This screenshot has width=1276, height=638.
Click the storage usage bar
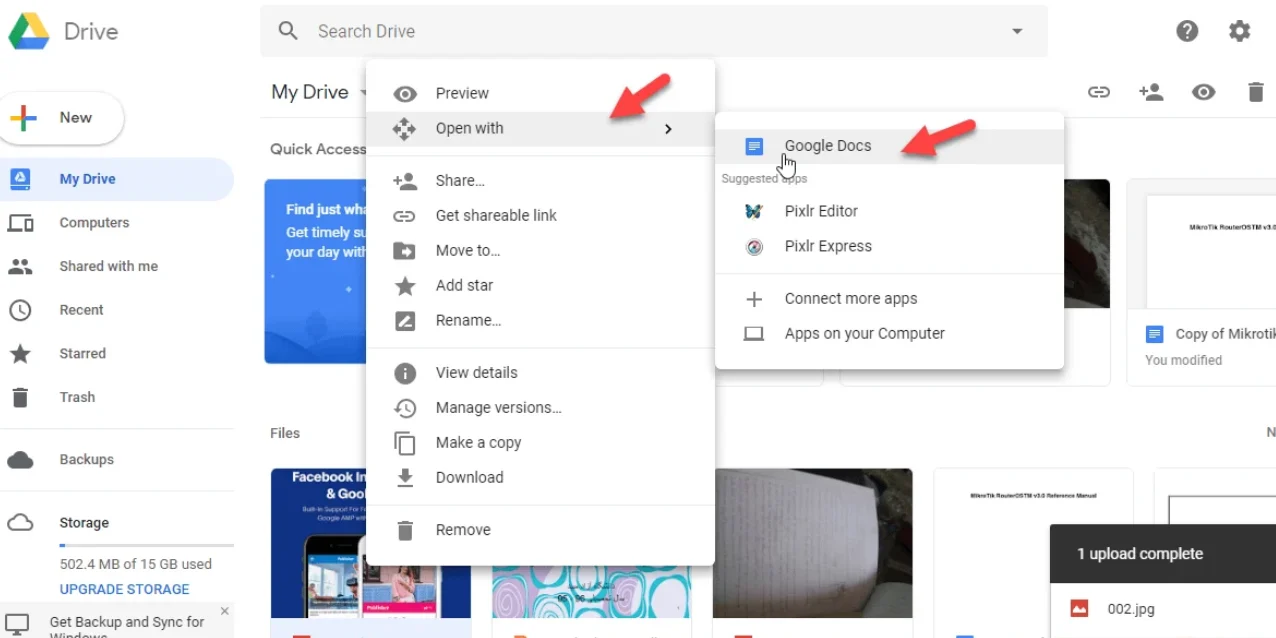click(146, 543)
